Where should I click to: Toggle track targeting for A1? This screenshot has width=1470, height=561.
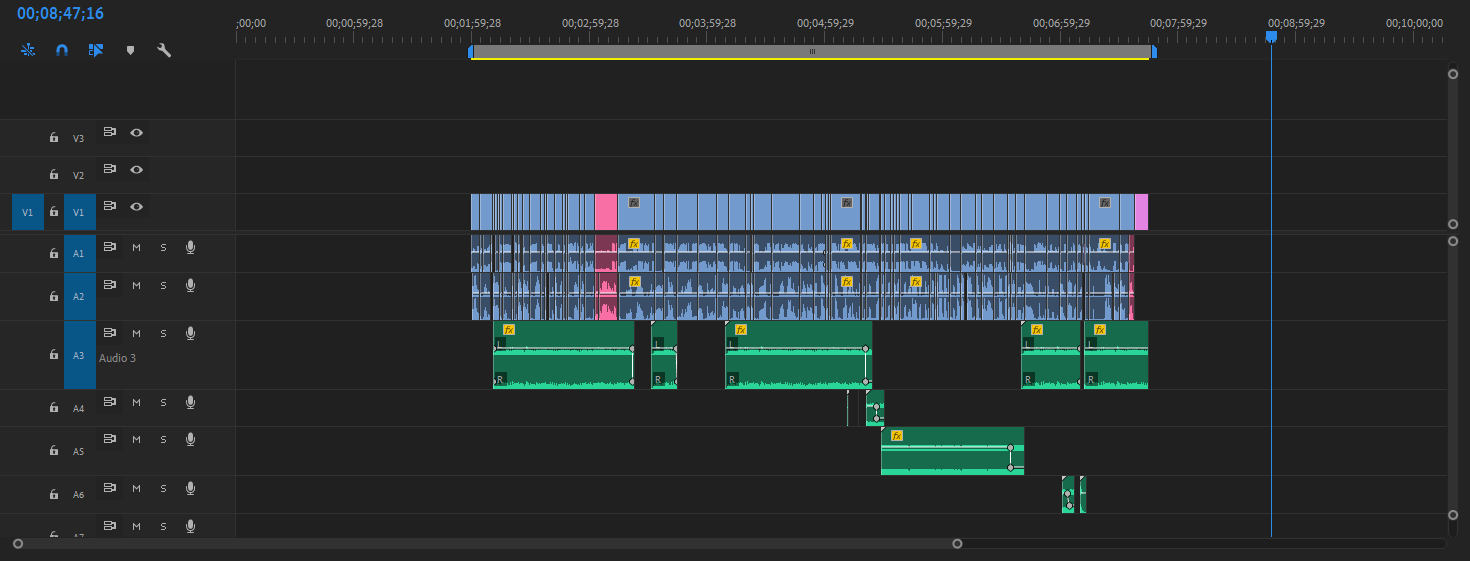click(79, 254)
